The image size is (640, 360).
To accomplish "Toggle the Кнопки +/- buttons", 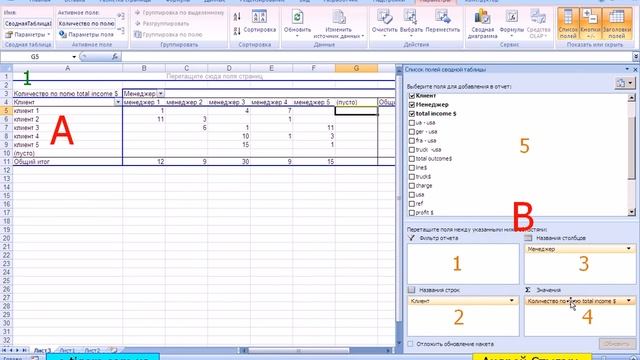I will [590, 24].
